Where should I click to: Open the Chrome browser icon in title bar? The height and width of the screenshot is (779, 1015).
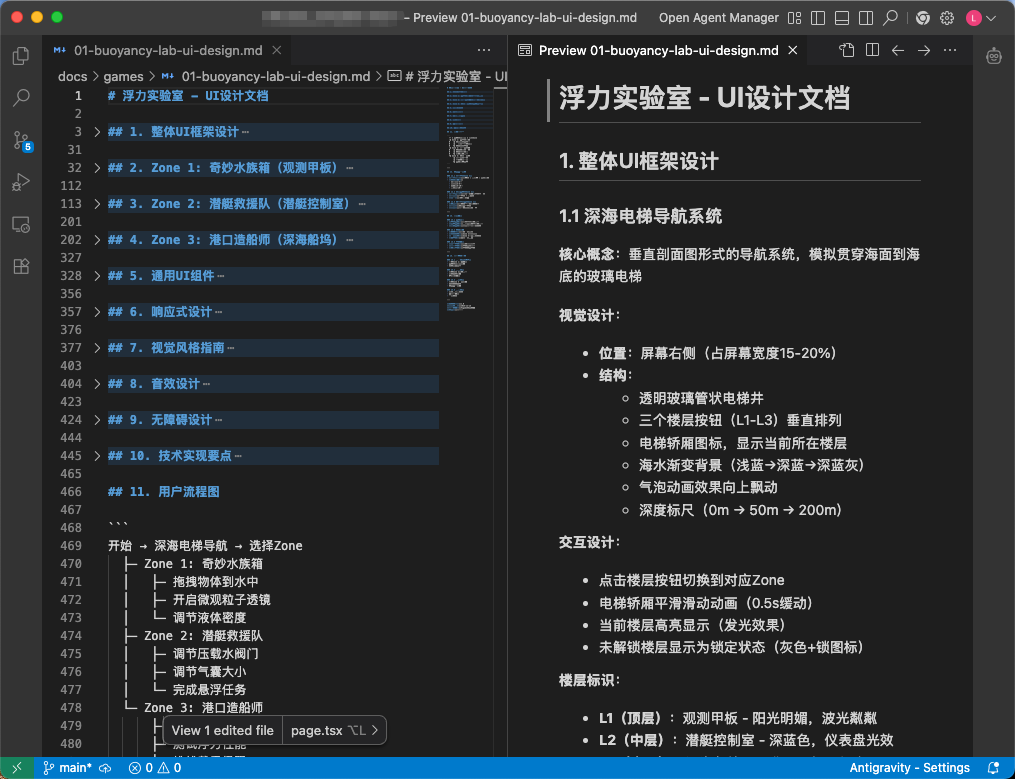tap(922, 18)
